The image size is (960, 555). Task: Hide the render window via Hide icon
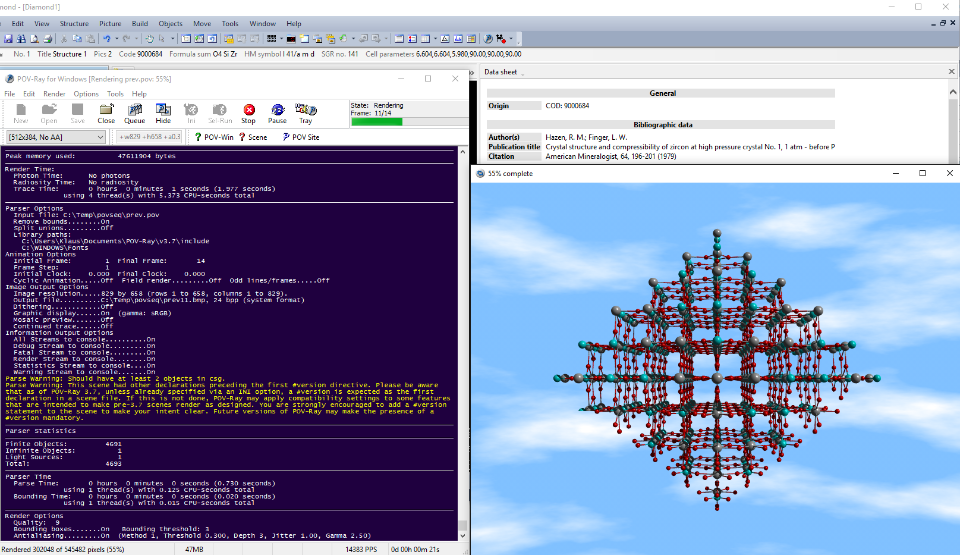click(x=163, y=113)
